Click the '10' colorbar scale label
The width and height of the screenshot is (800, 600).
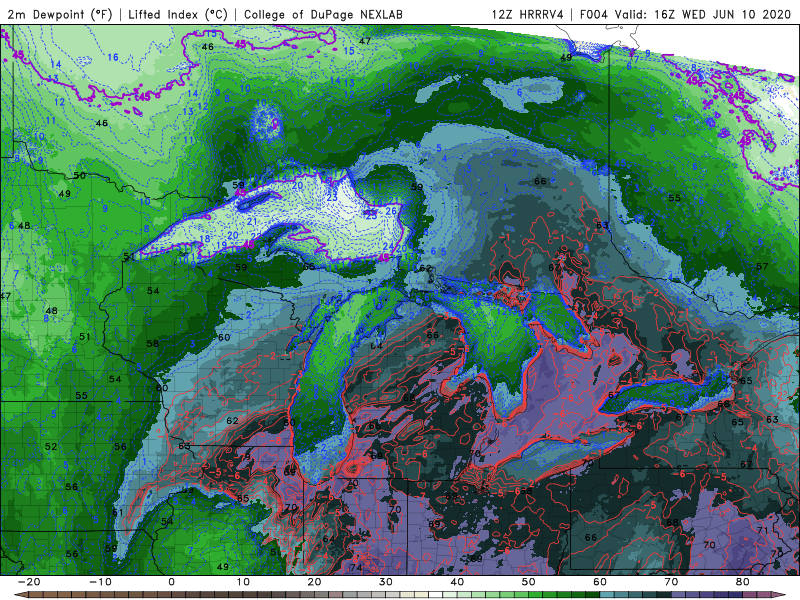point(243,582)
